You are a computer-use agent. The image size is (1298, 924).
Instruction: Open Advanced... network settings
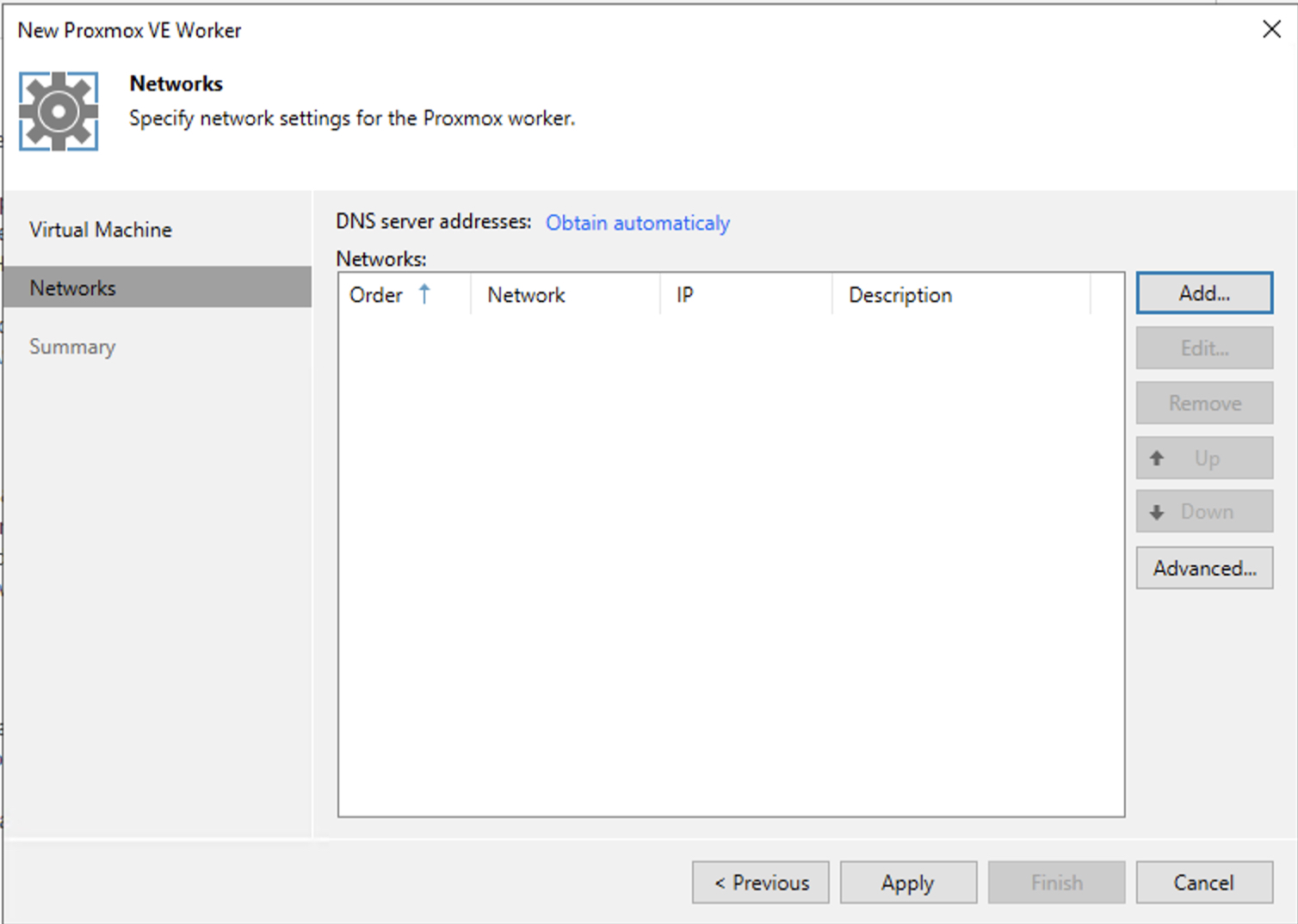(x=1203, y=569)
